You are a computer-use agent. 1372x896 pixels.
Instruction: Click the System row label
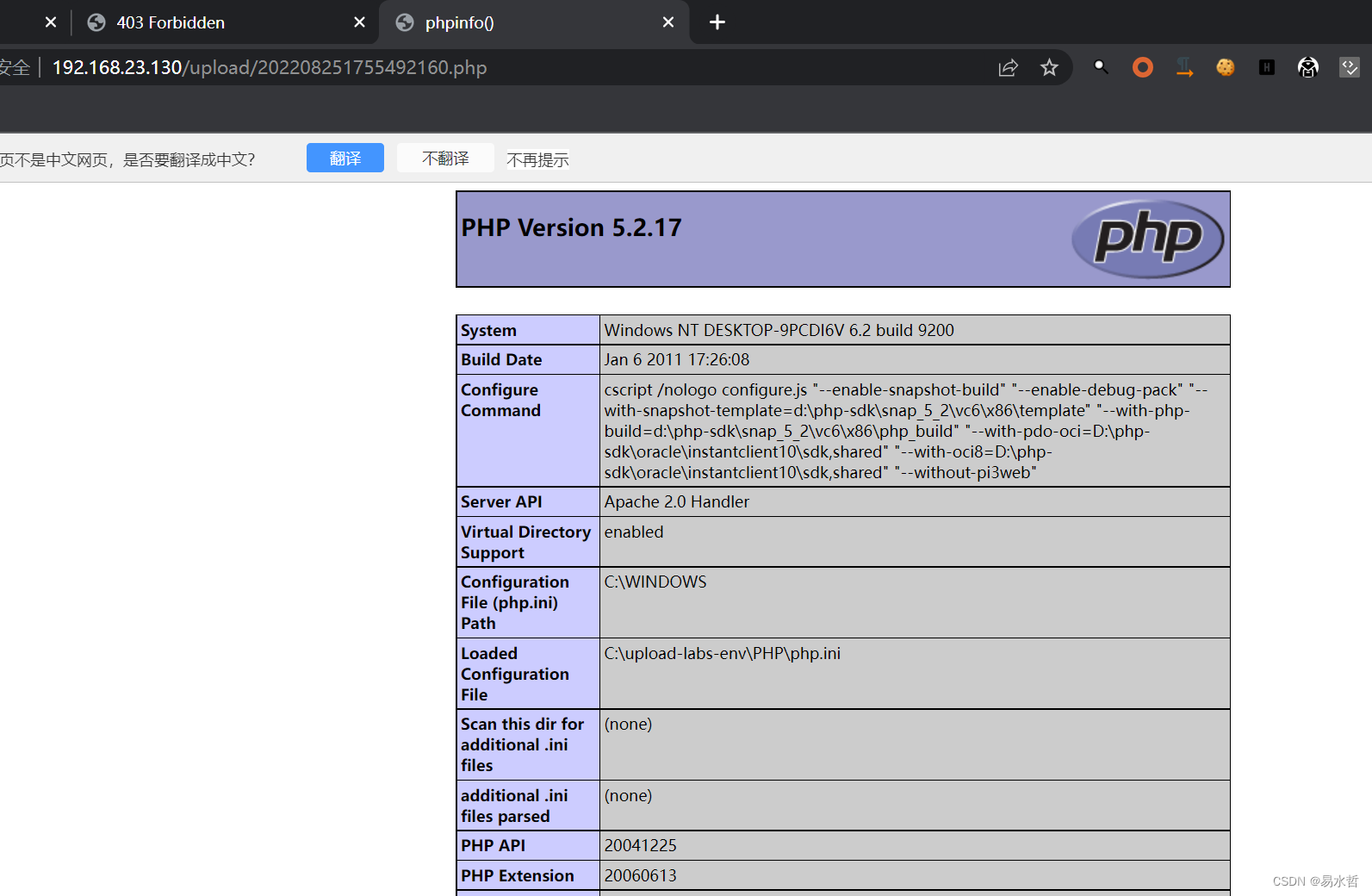[x=488, y=330]
